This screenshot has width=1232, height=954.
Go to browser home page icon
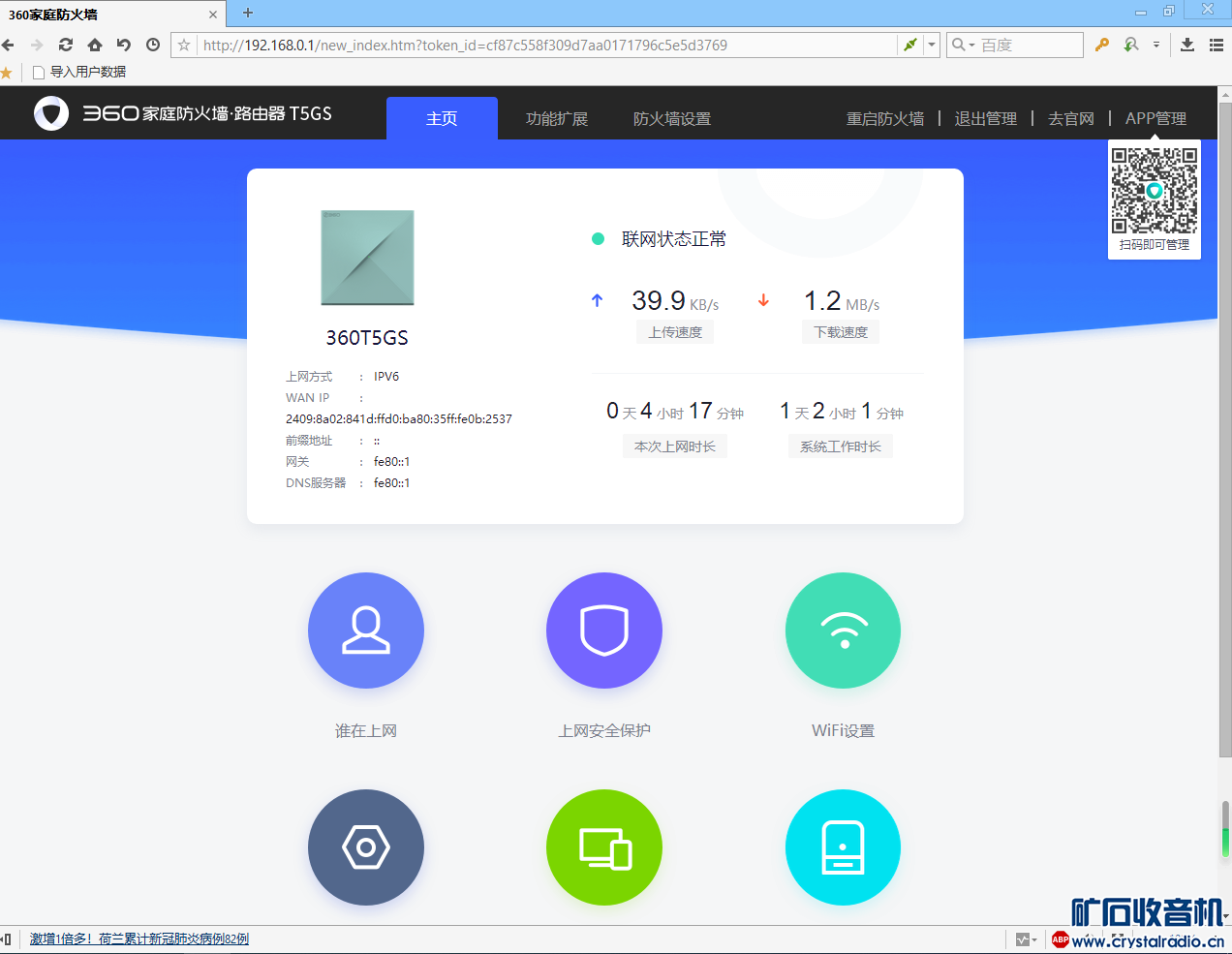[x=95, y=45]
